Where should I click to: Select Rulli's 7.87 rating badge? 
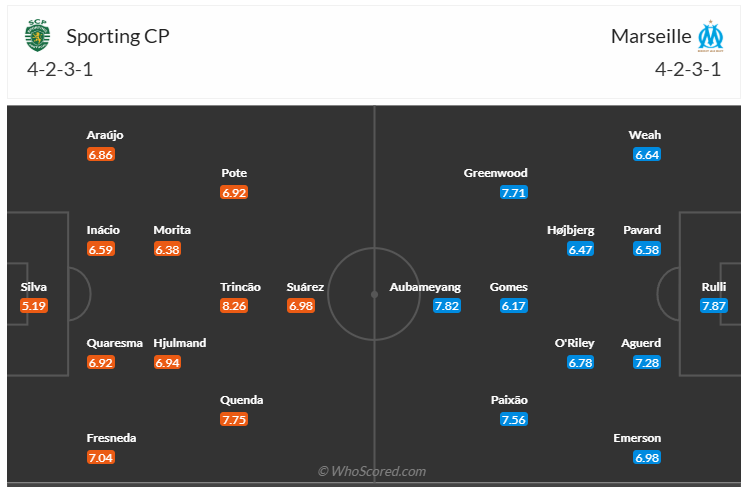pos(714,306)
